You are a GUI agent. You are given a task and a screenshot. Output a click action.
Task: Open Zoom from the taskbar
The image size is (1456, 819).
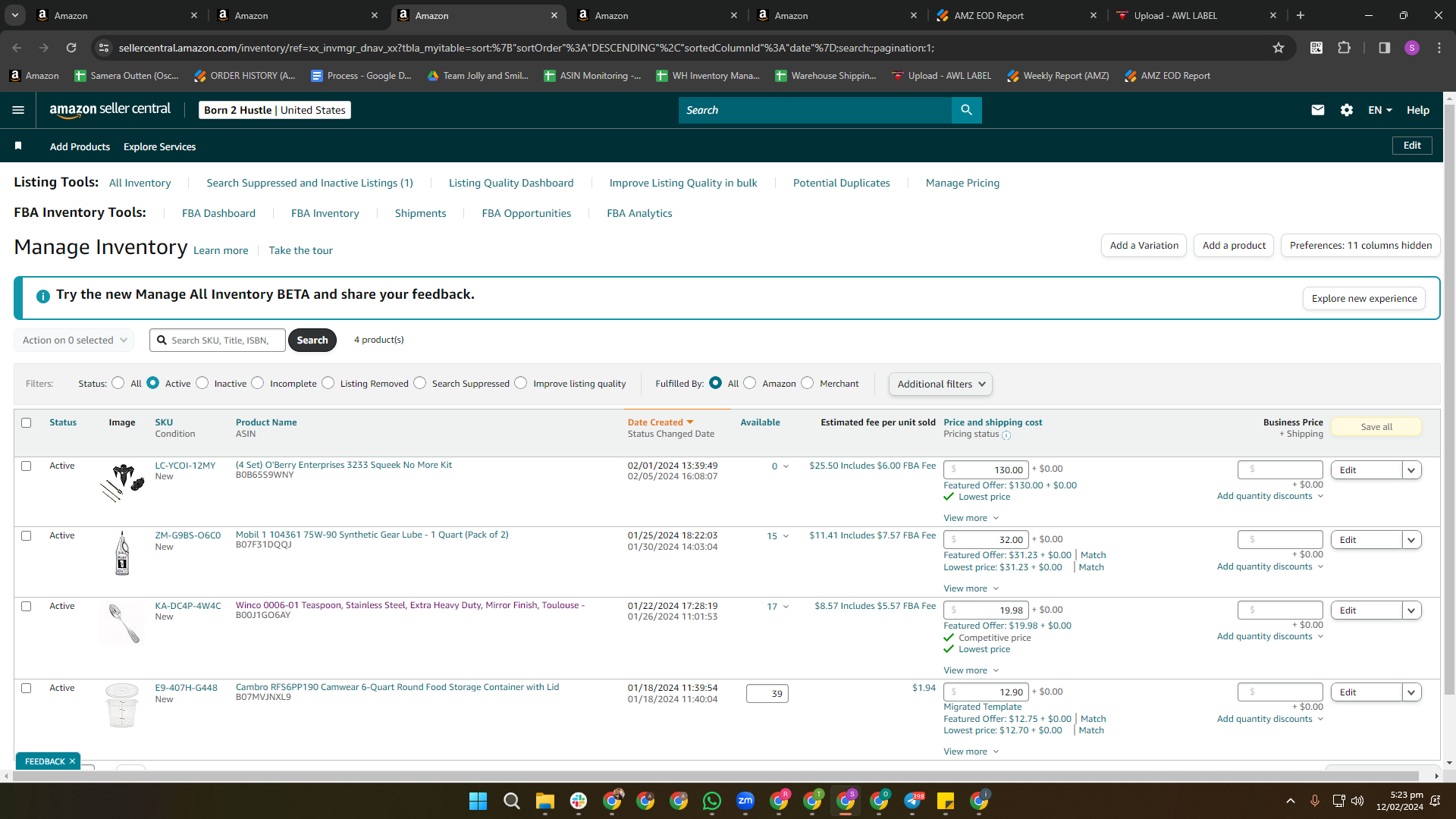click(745, 801)
